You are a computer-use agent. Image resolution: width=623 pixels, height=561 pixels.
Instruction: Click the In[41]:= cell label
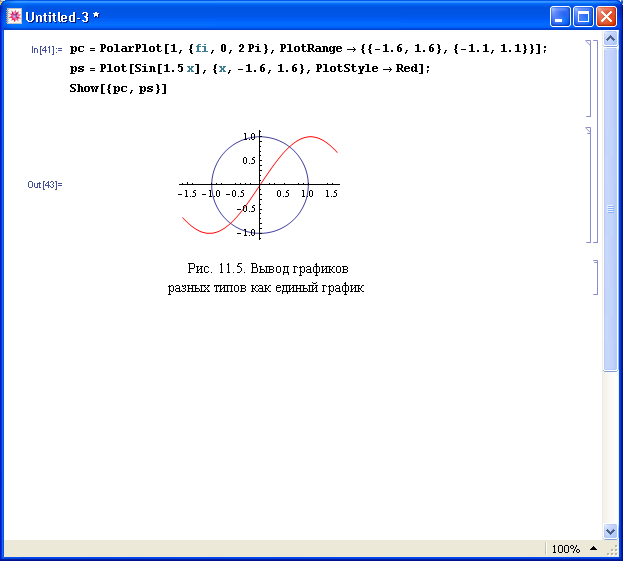pyautogui.click(x=46, y=50)
